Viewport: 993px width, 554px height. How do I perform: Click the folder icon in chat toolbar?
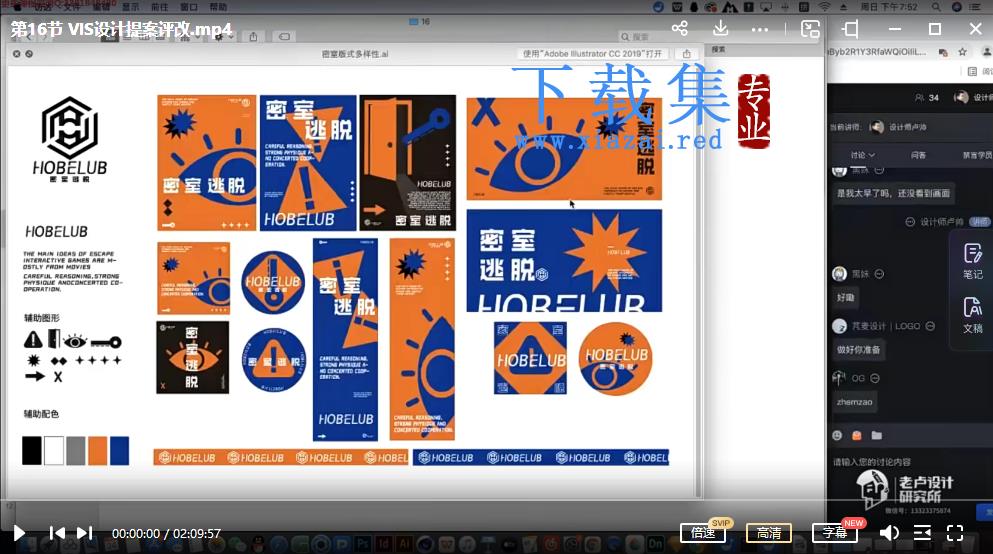click(876, 436)
